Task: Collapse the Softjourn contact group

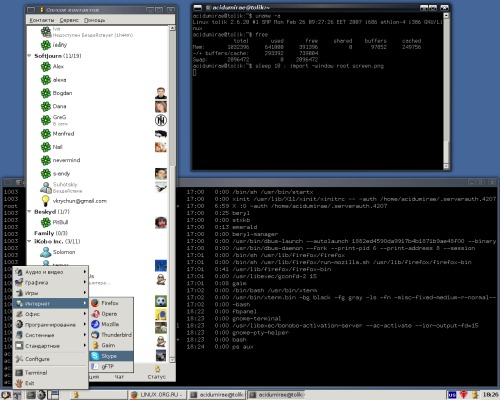Action: click(29, 56)
